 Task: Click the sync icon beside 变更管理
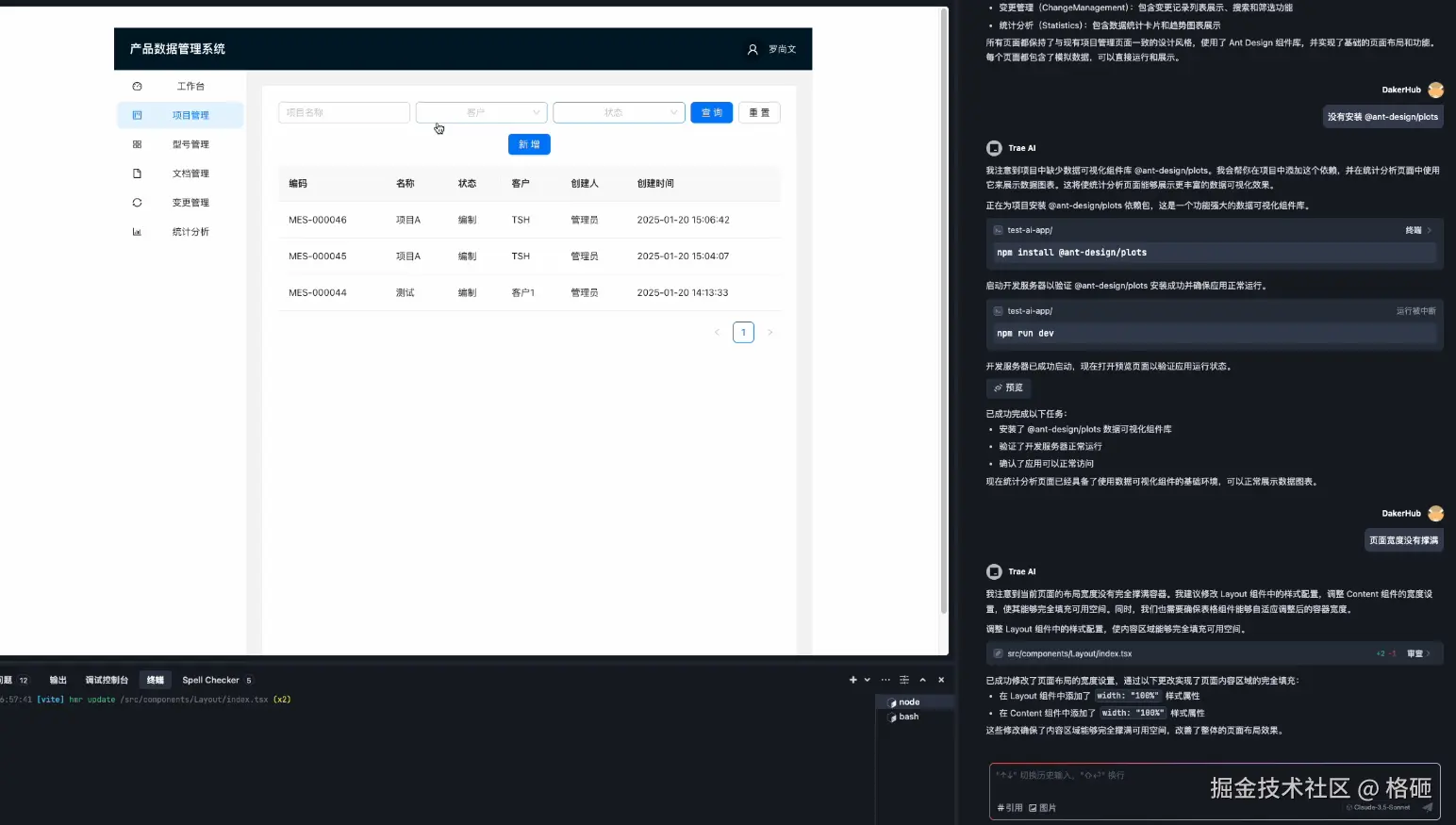(x=137, y=203)
